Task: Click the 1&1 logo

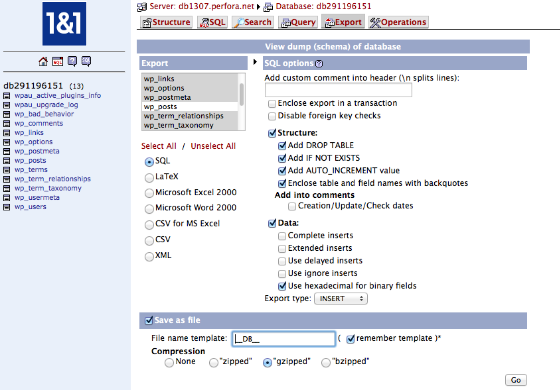Action: pyautogui.click(x=64, y=24)
